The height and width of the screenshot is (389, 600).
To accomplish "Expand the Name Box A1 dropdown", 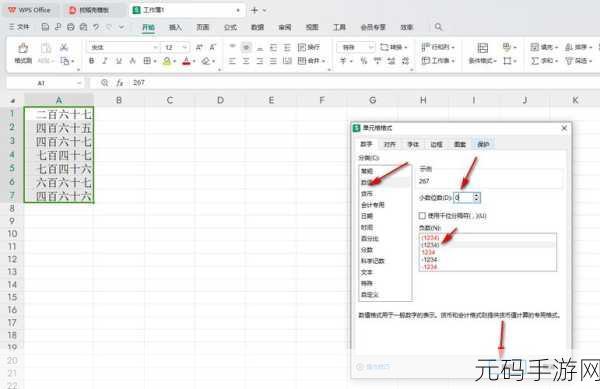I will click(79, 83).
